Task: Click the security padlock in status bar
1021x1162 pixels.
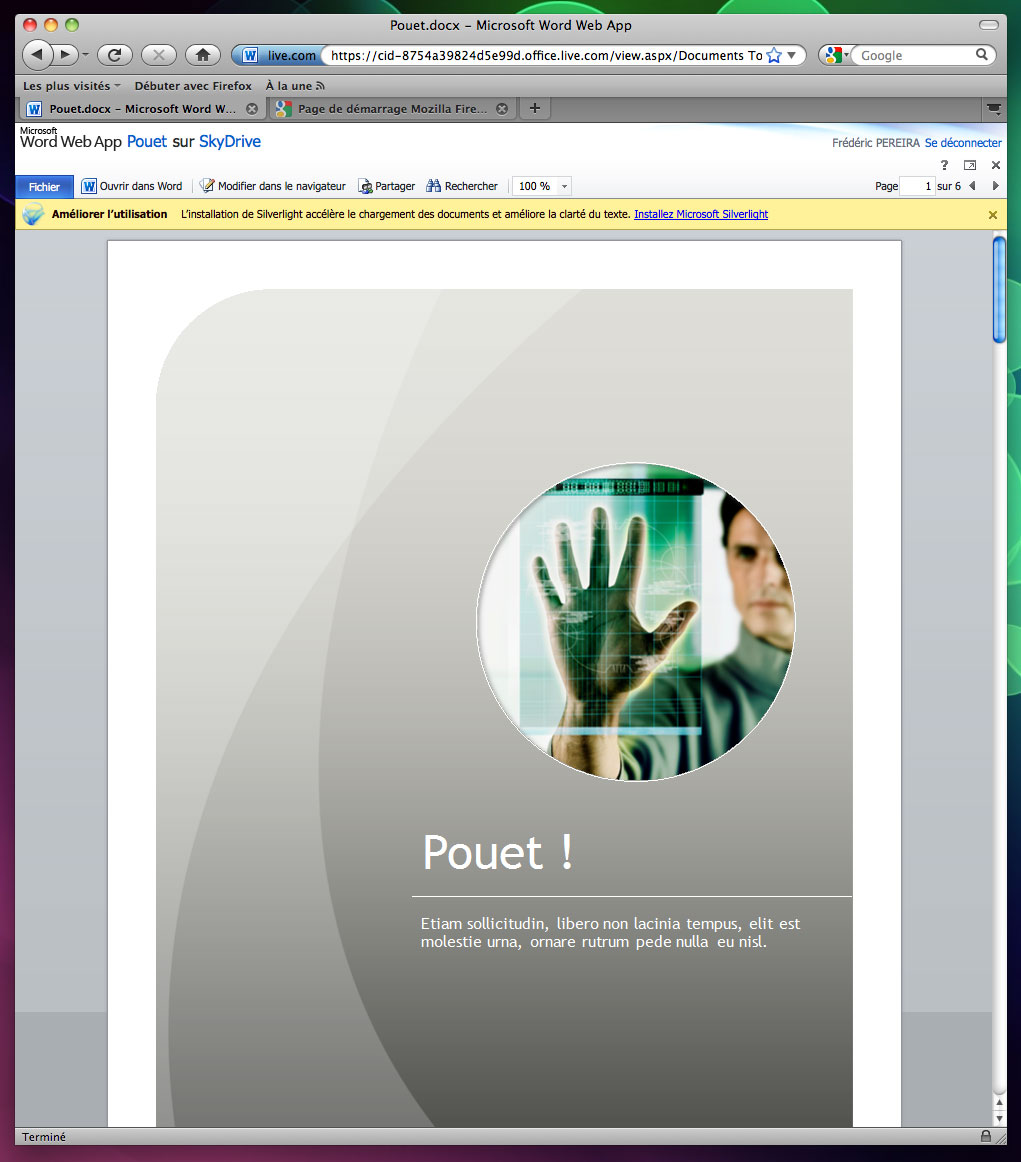Action: point(985,1136)
